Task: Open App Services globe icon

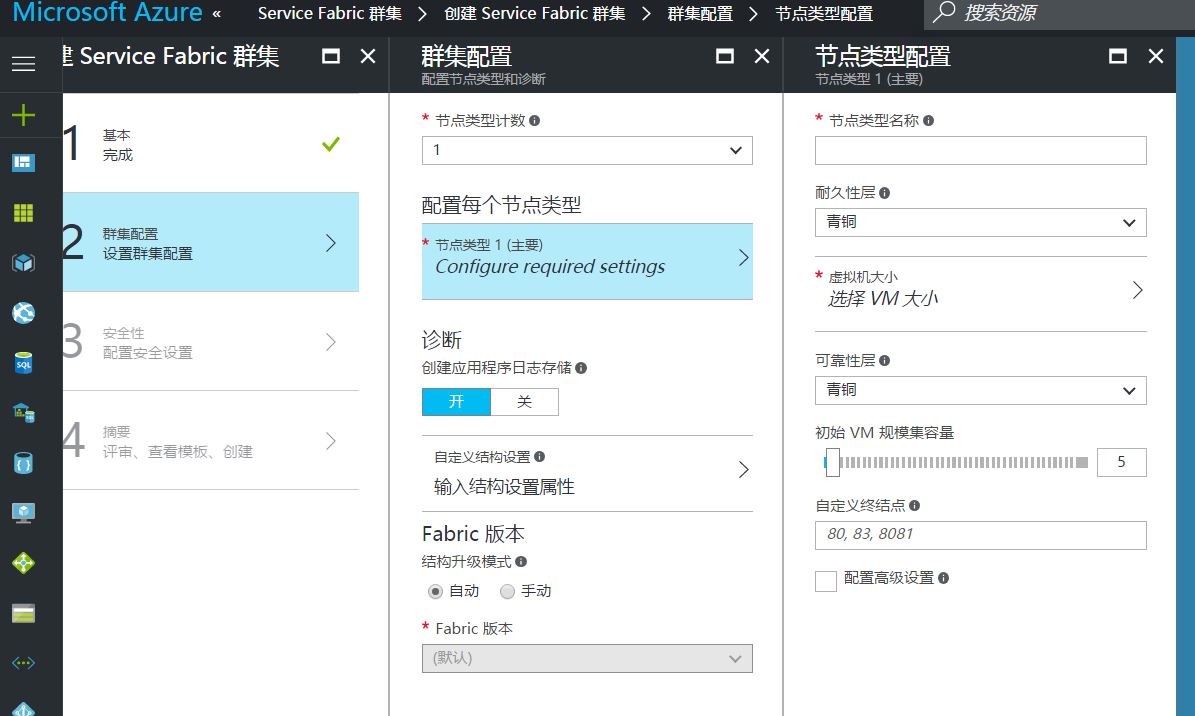Action: coord(24,313)
